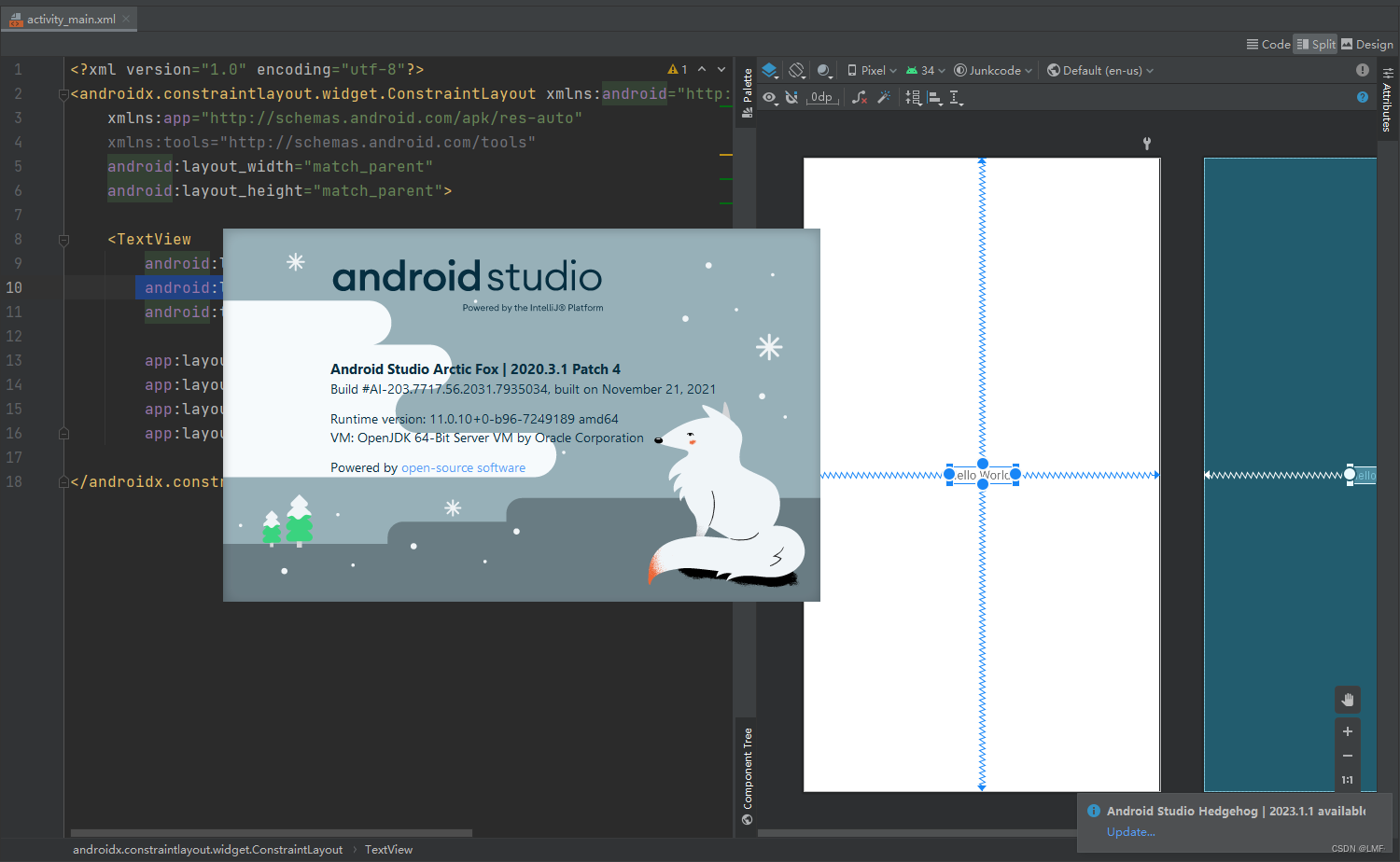Click the blue help question icon
Viewport: 1400px width, 862px height.
click(x=1363, y=97)
